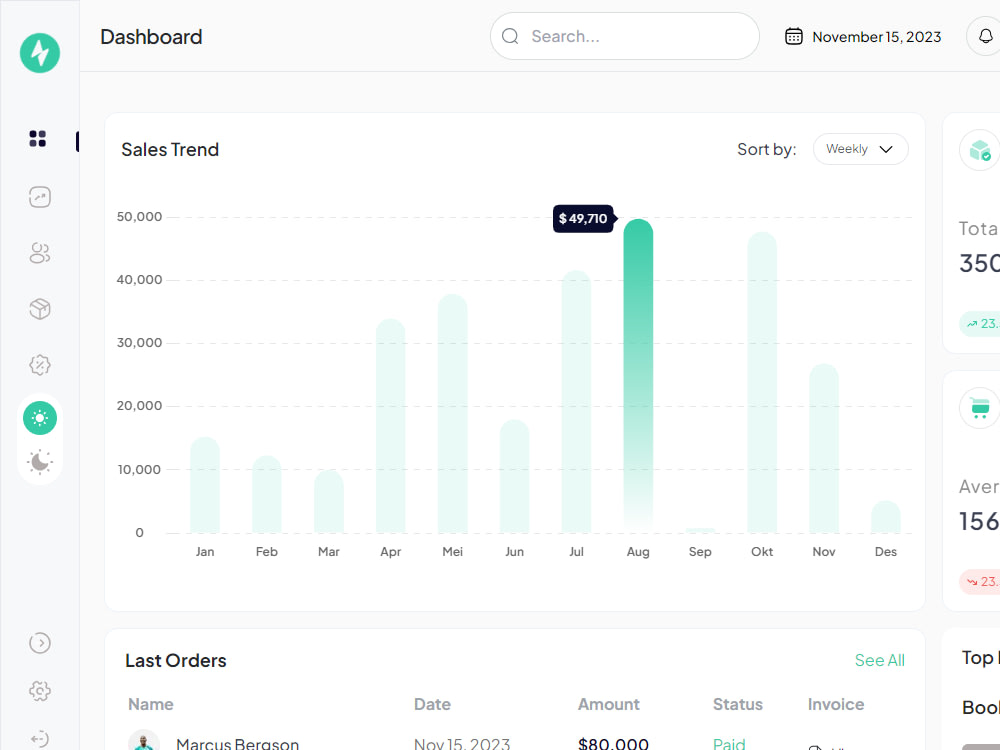Click the Aug highlighted sales bar

[638, 376]
